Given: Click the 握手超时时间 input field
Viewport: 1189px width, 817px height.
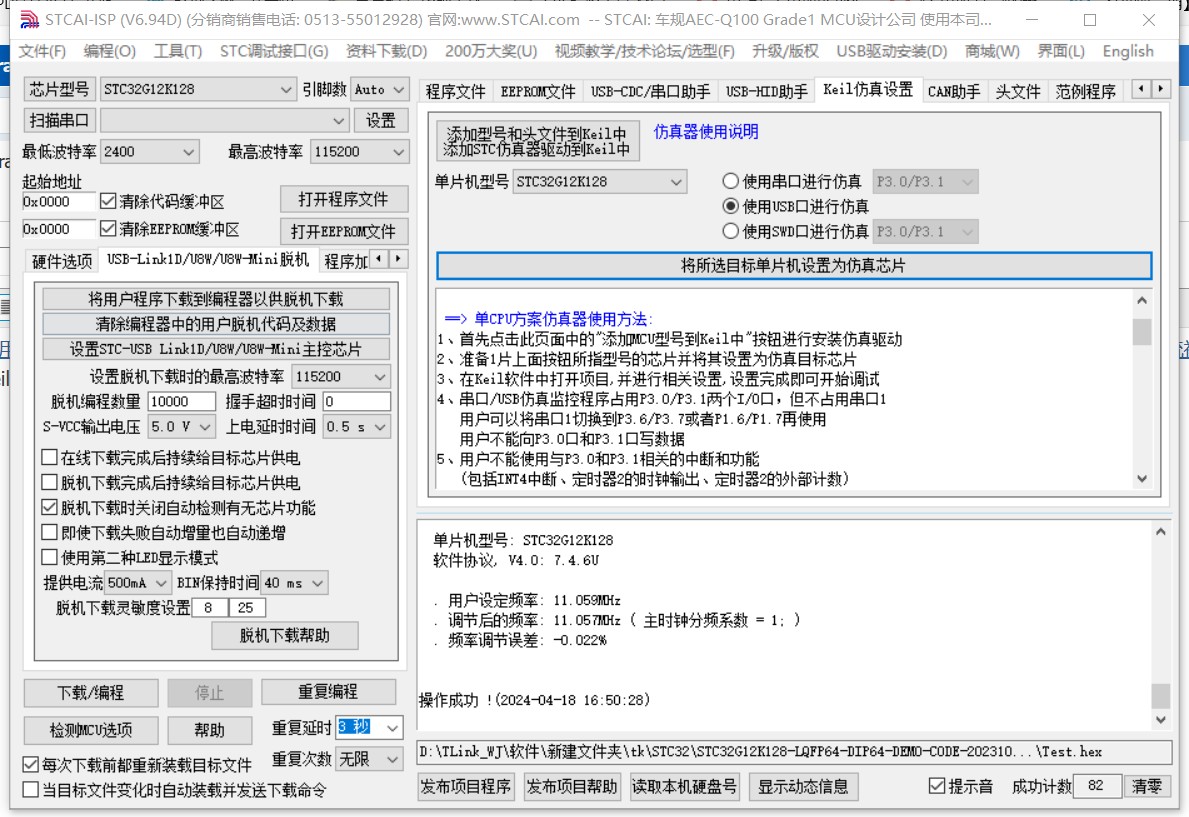Looking at the screenshot, I should click(x=356, y=401).
